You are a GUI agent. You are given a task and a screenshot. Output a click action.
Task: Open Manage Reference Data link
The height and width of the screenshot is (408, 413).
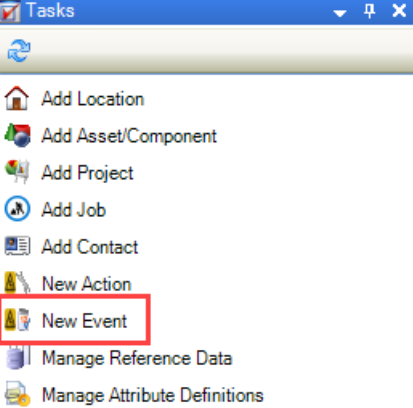click(x=137, y=358)
